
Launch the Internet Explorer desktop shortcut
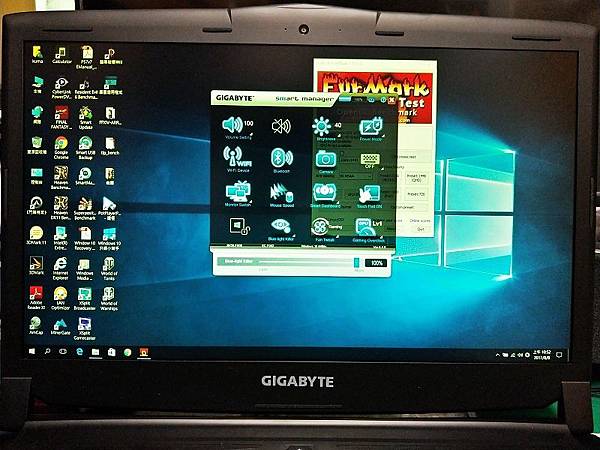click(x=60, y=268)
